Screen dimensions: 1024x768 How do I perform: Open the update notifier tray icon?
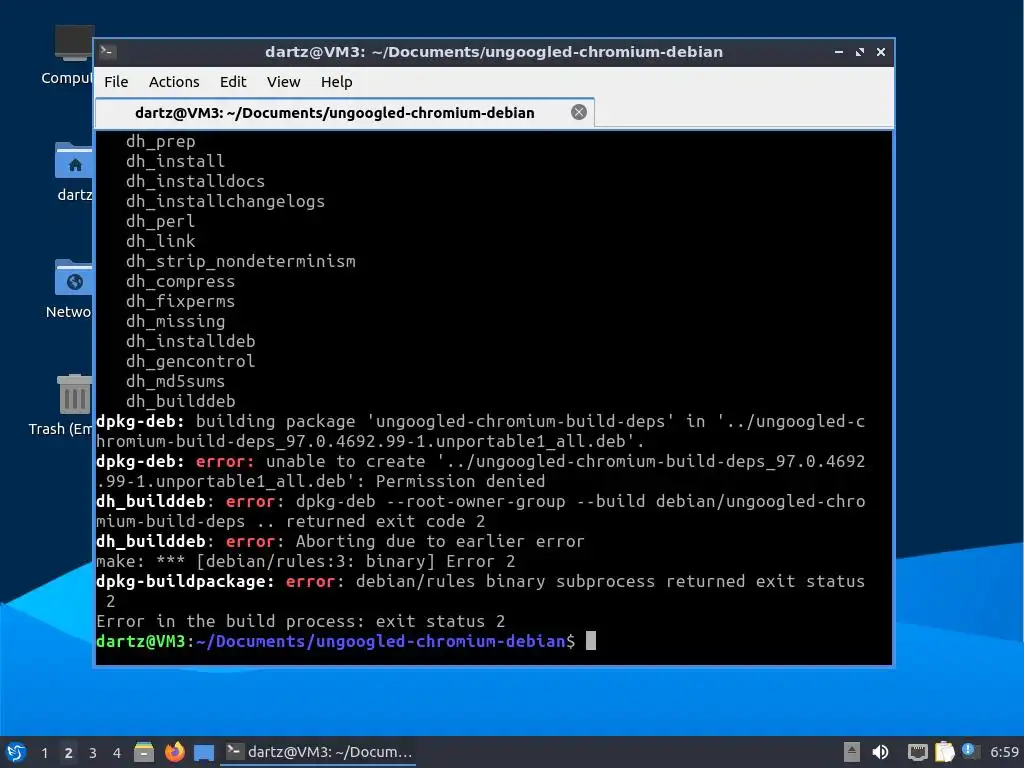click(x=970, y=751)
